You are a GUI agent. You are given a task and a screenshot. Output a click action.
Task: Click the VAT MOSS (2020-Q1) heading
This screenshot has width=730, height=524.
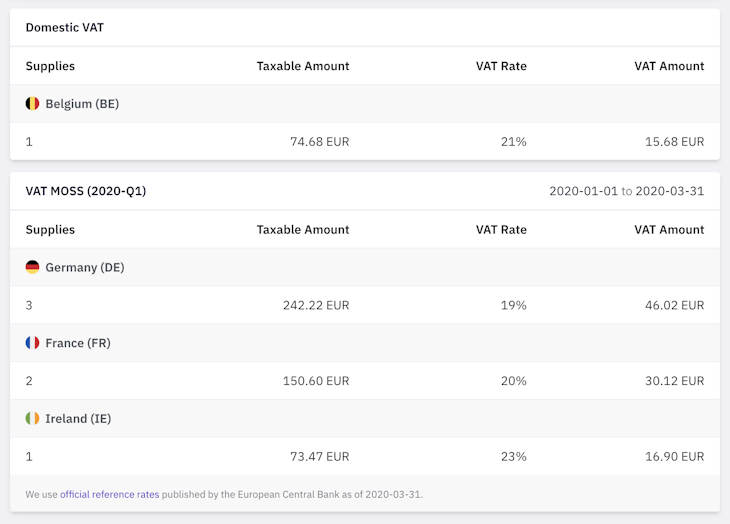[x=86, y=191]
